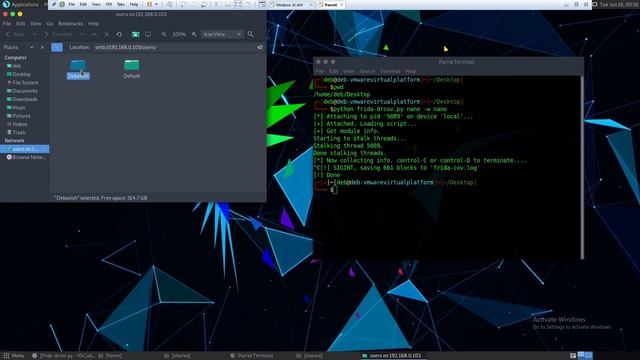Image resolution: width=640 pixels, height=360 pixels.
Task: Select Videos in Places sidebar
Action: pyautogui.click(x=18, y=124)
